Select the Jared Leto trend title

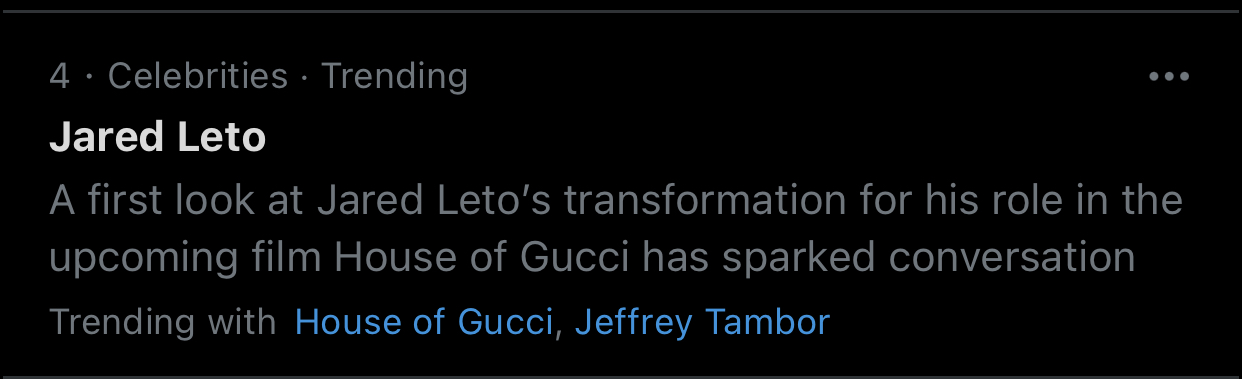(x=158, y=137)
